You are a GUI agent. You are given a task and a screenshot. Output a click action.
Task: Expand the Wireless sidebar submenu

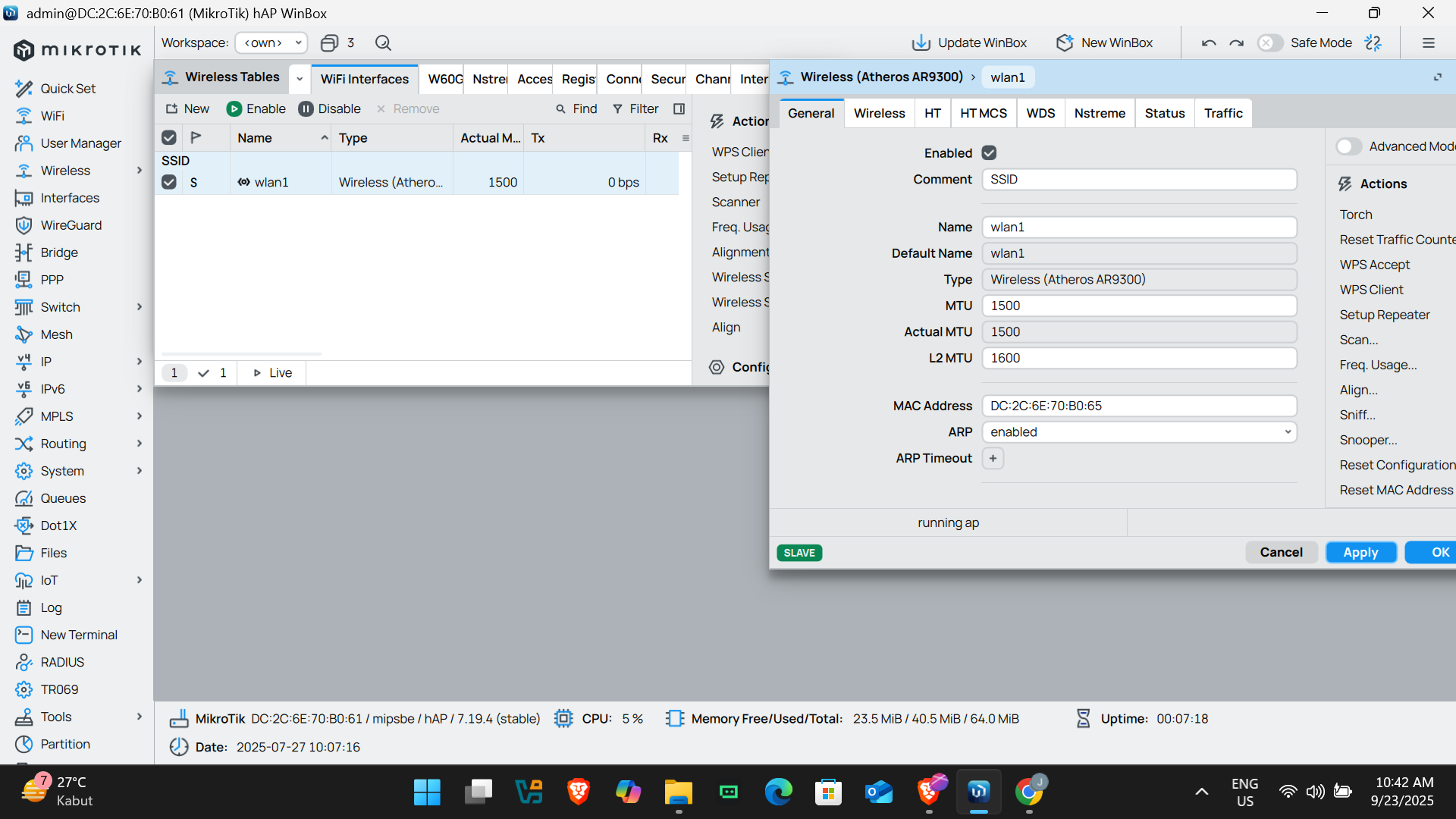point(140,170)
